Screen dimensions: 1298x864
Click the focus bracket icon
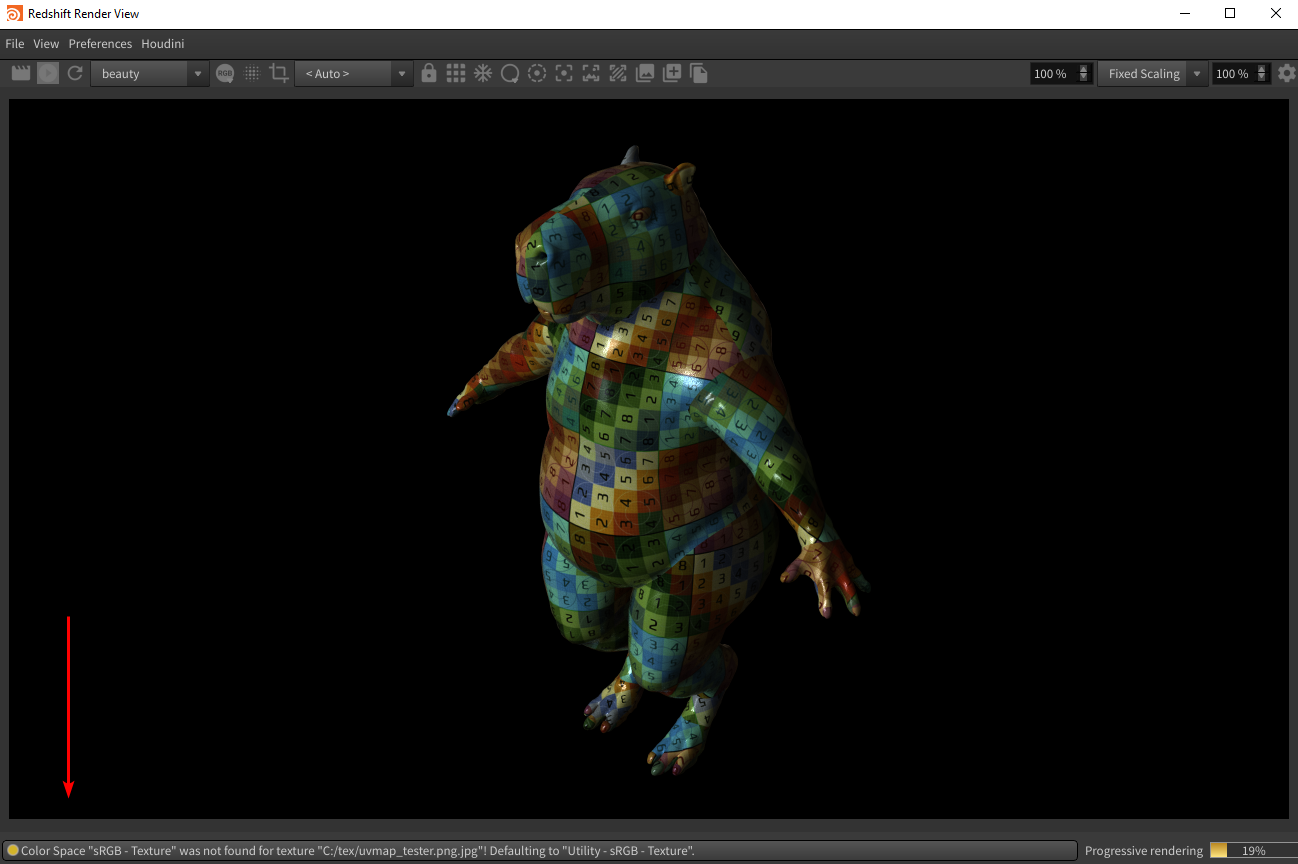tap(564, 73)
